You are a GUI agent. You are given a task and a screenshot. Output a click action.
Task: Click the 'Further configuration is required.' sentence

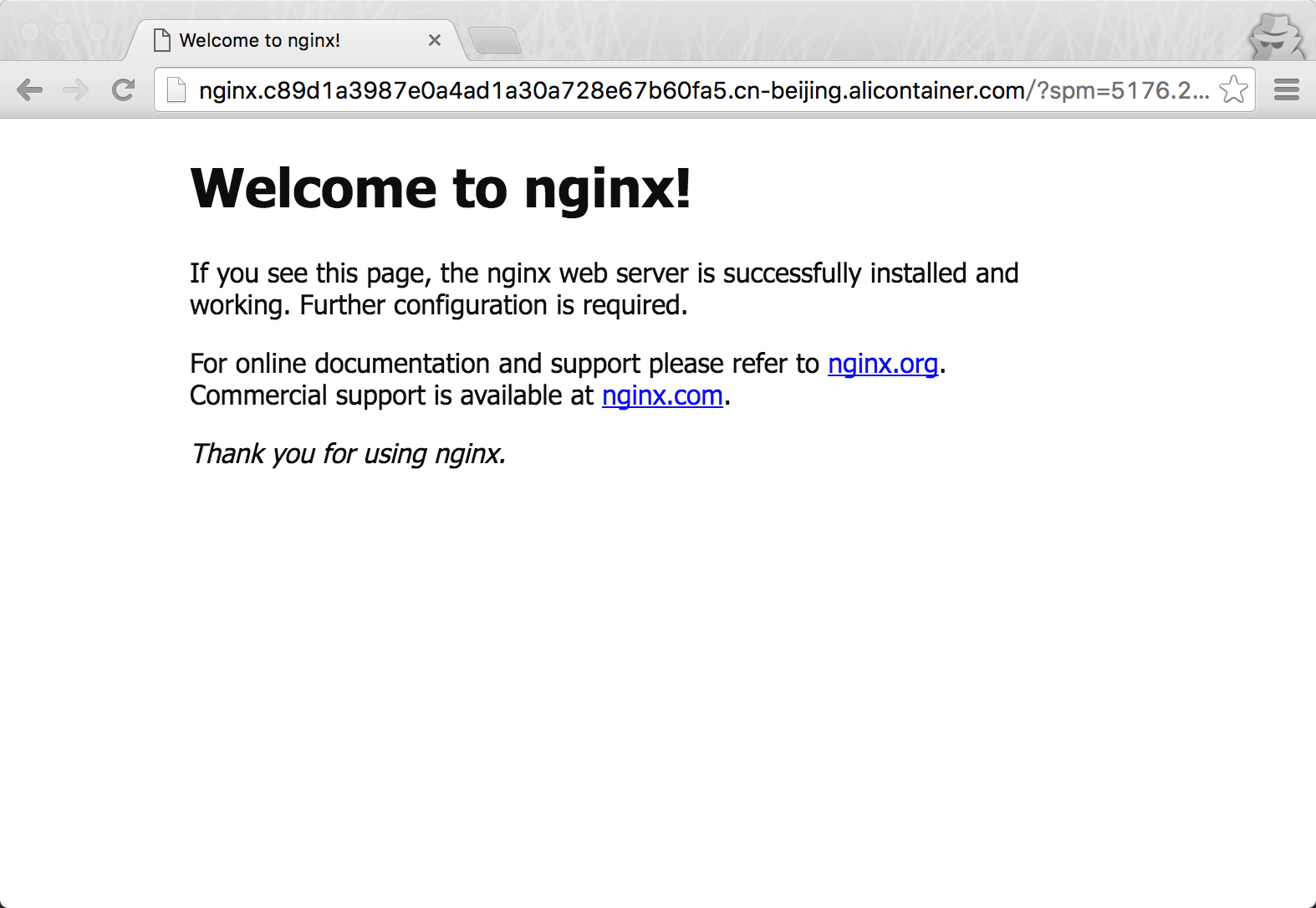(493, 306)
